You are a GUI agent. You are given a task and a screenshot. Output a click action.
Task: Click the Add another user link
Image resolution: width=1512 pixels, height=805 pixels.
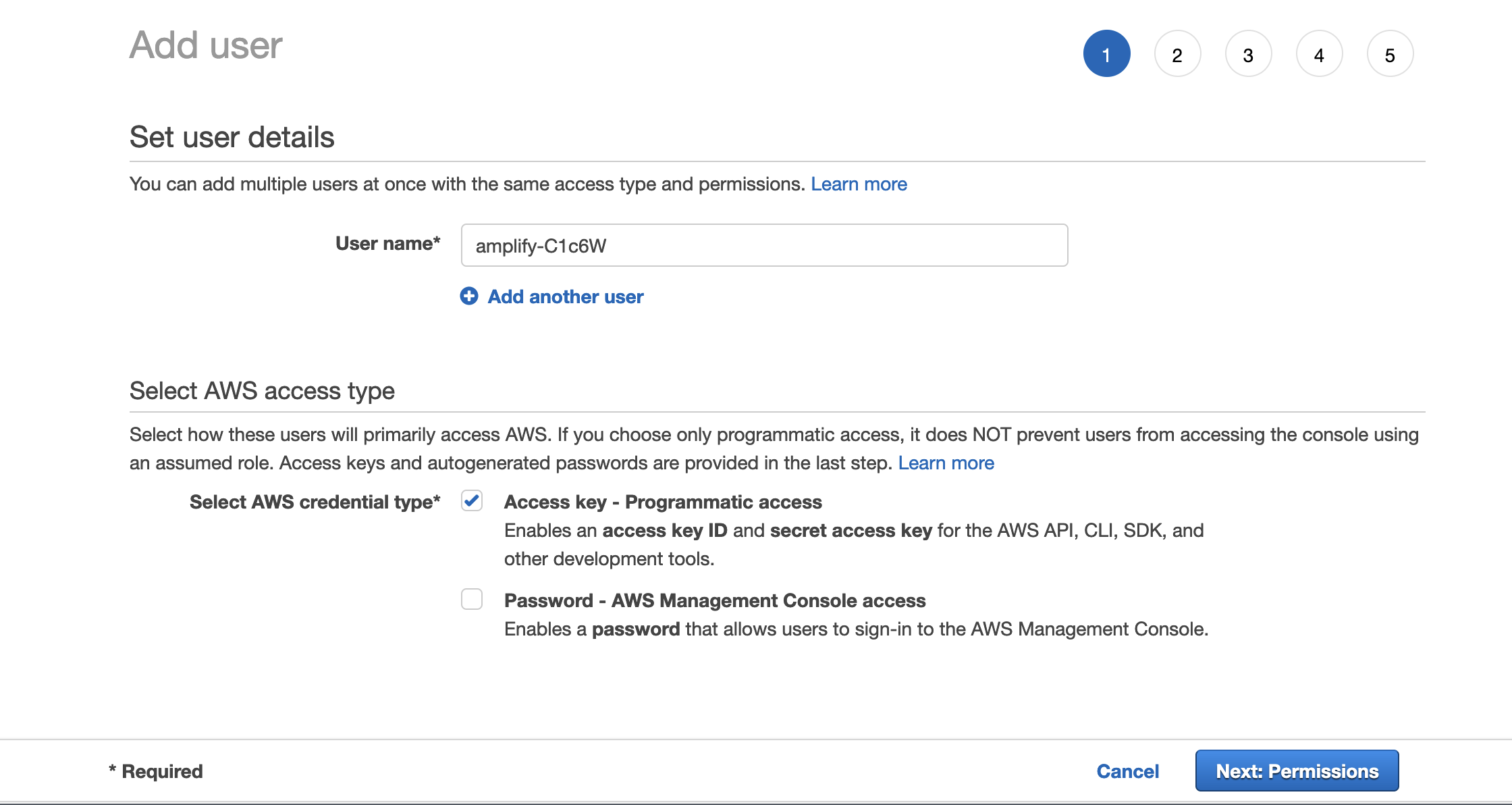pos(566,296)
